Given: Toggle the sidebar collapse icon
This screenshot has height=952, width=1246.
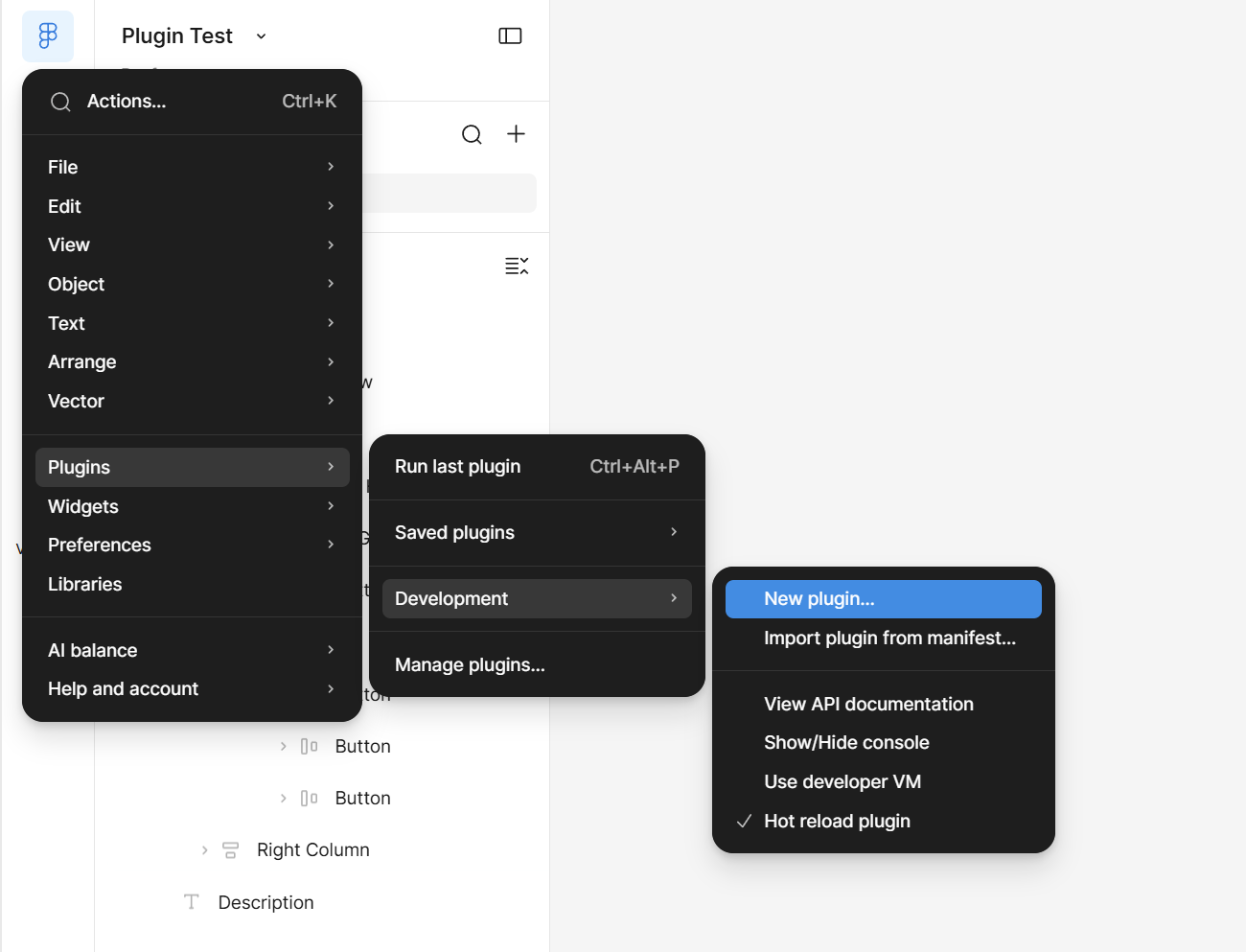Looking at the screenshot, I should tap(510, 36).
